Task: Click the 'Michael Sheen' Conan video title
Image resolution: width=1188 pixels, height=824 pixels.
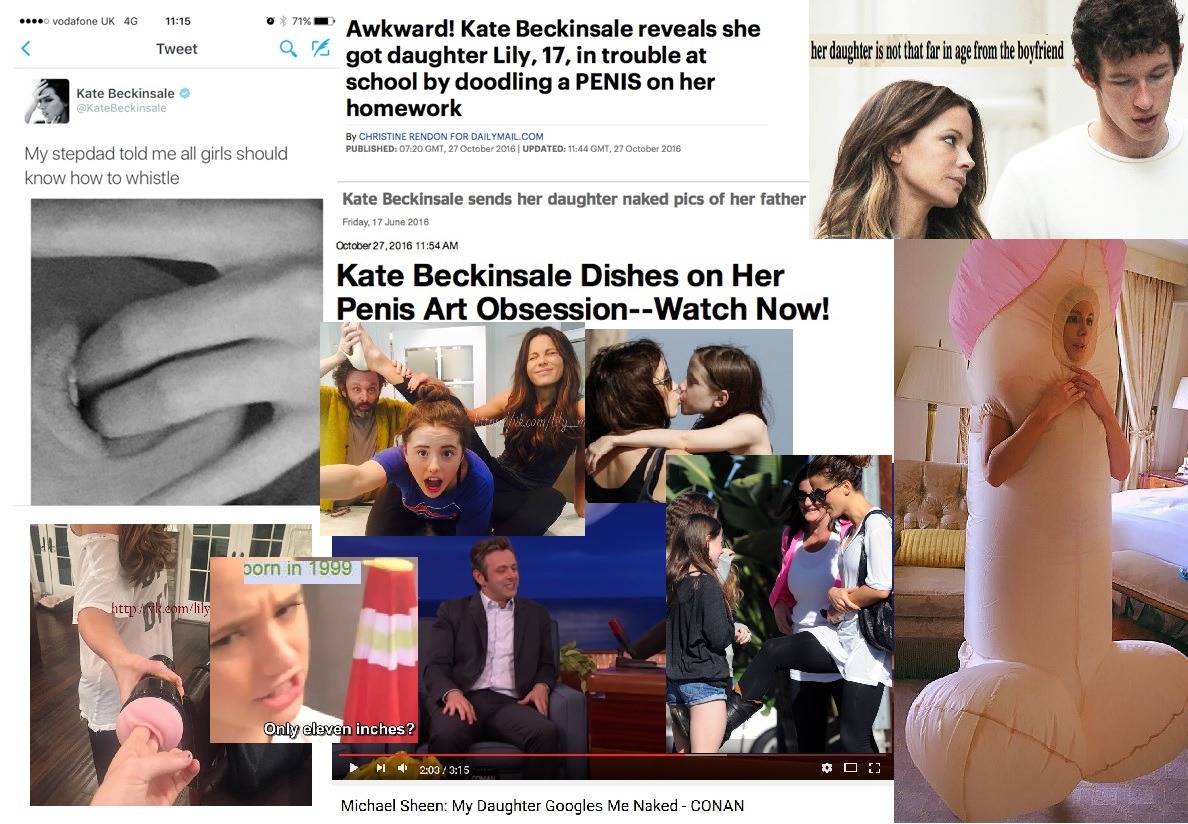Action: coord(542,806)
